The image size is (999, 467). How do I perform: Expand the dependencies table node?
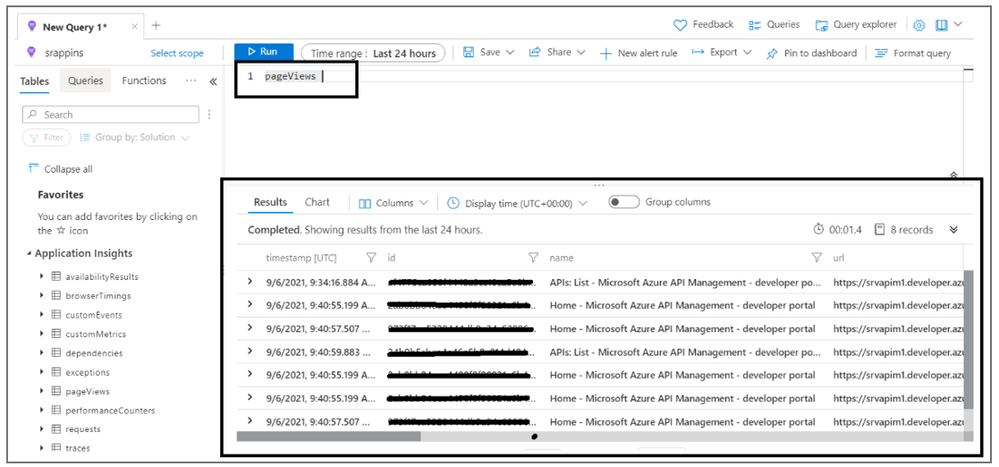click(x=41, y=353)
